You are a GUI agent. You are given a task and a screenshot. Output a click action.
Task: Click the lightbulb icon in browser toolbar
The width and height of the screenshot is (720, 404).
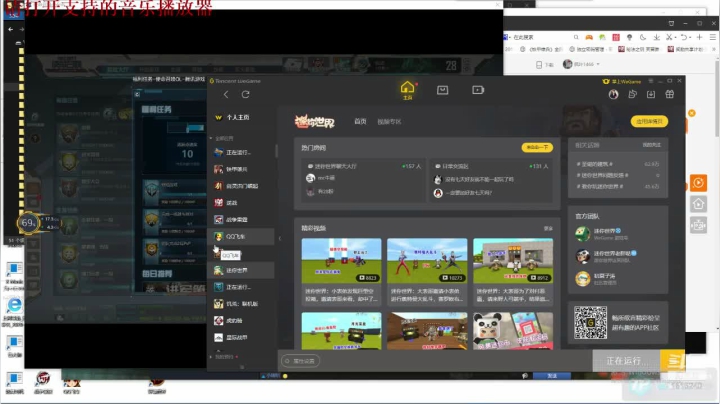tap(630, 37)
